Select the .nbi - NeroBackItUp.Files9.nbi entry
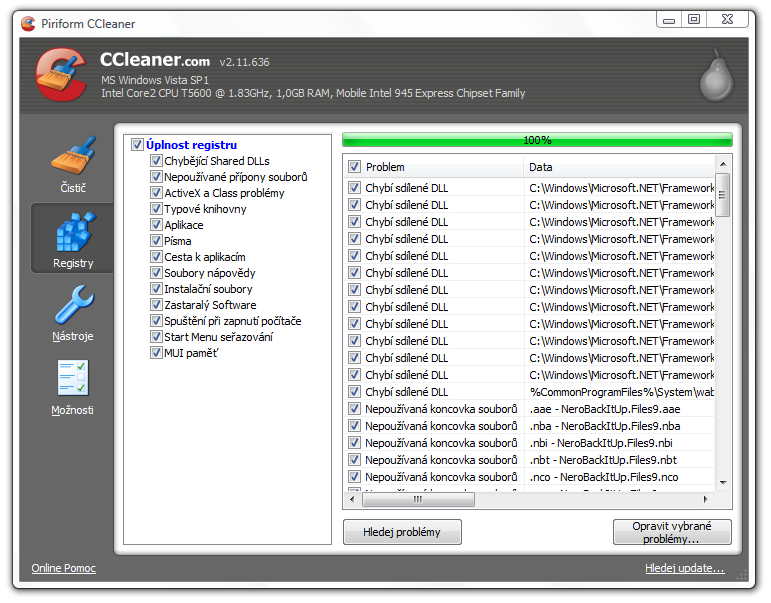The image size is (771, 603). pyautogui.click(x=601, y=443)
